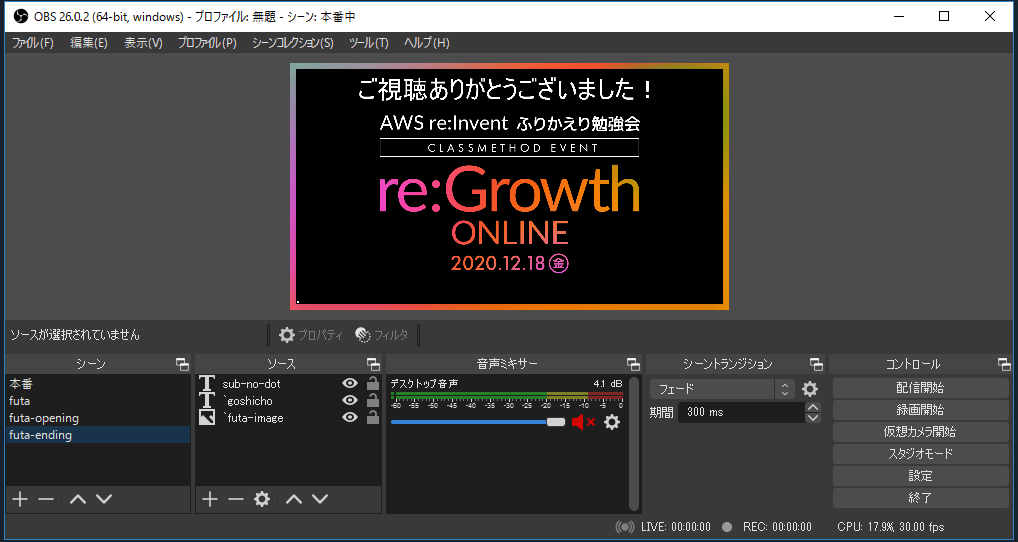Increase transition duration with up arrow

click(812, 407)
